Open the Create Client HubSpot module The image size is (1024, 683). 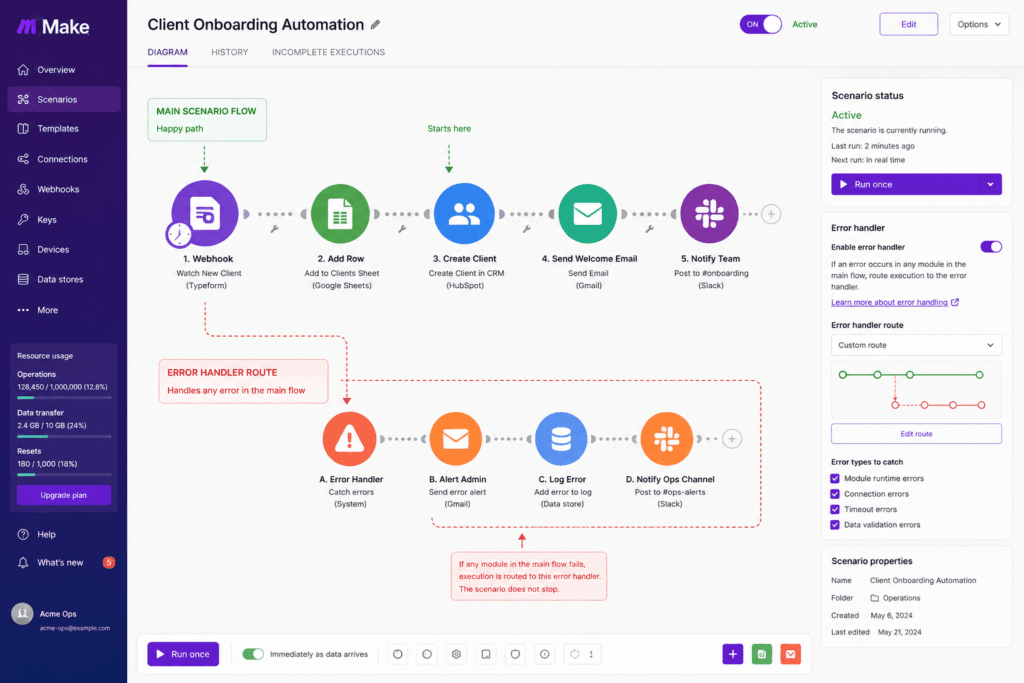click(x=464, y=214)
